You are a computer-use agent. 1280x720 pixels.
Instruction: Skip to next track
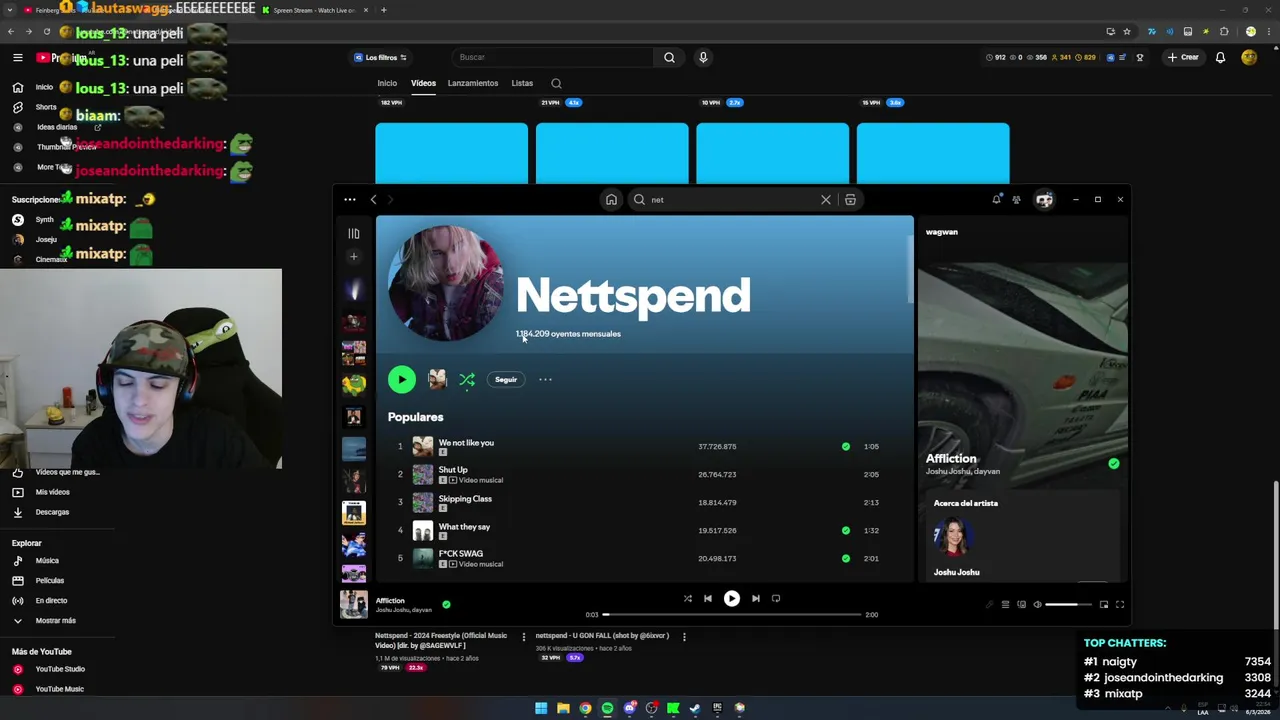[x=755, y=598]
